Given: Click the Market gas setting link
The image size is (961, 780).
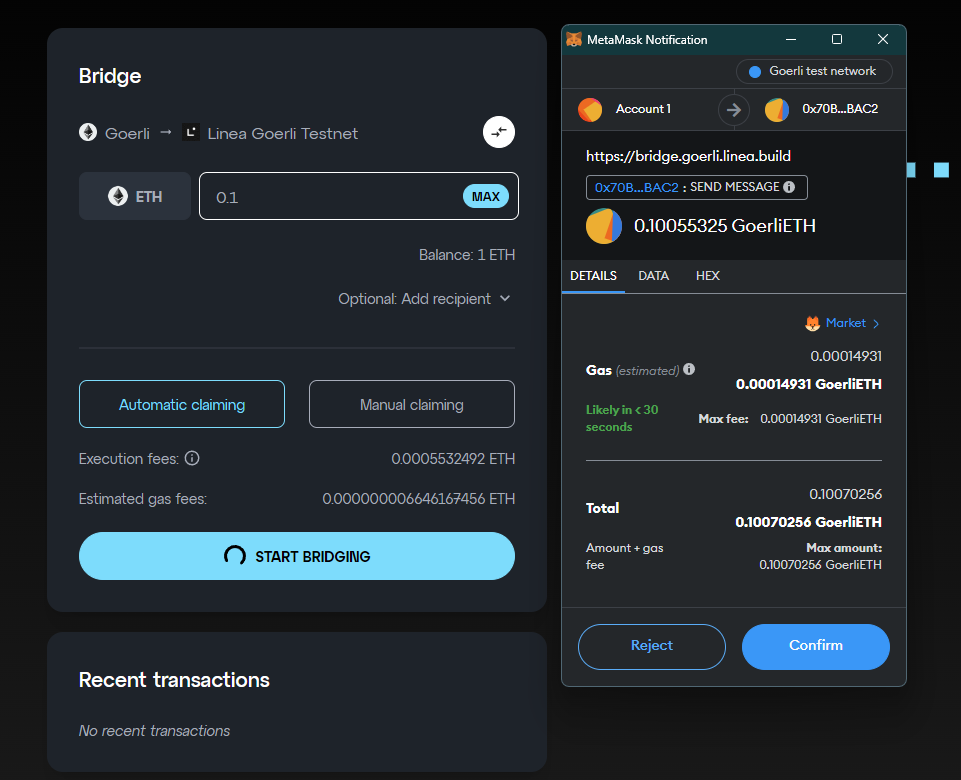Looking at the screenshot, I should 845,323.
